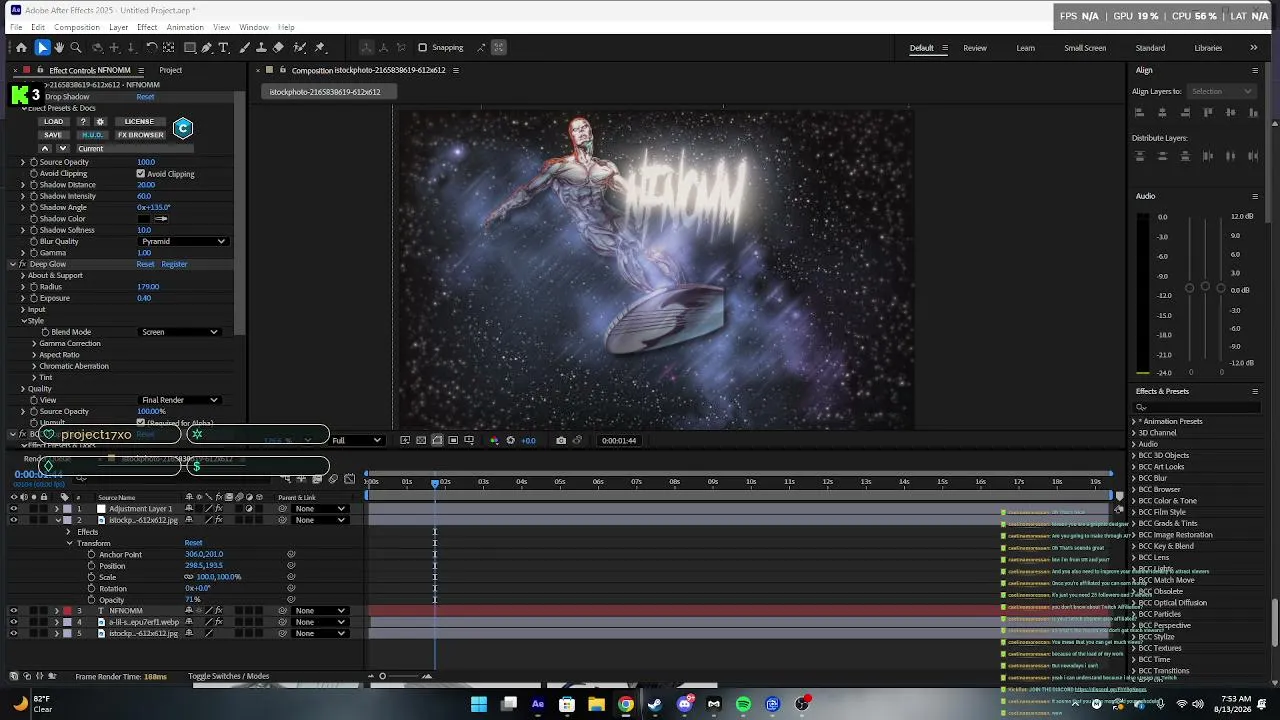Select the Zoom magnifier tool
This screenshot has width=1280, height=720.
[x=76, y=47]
